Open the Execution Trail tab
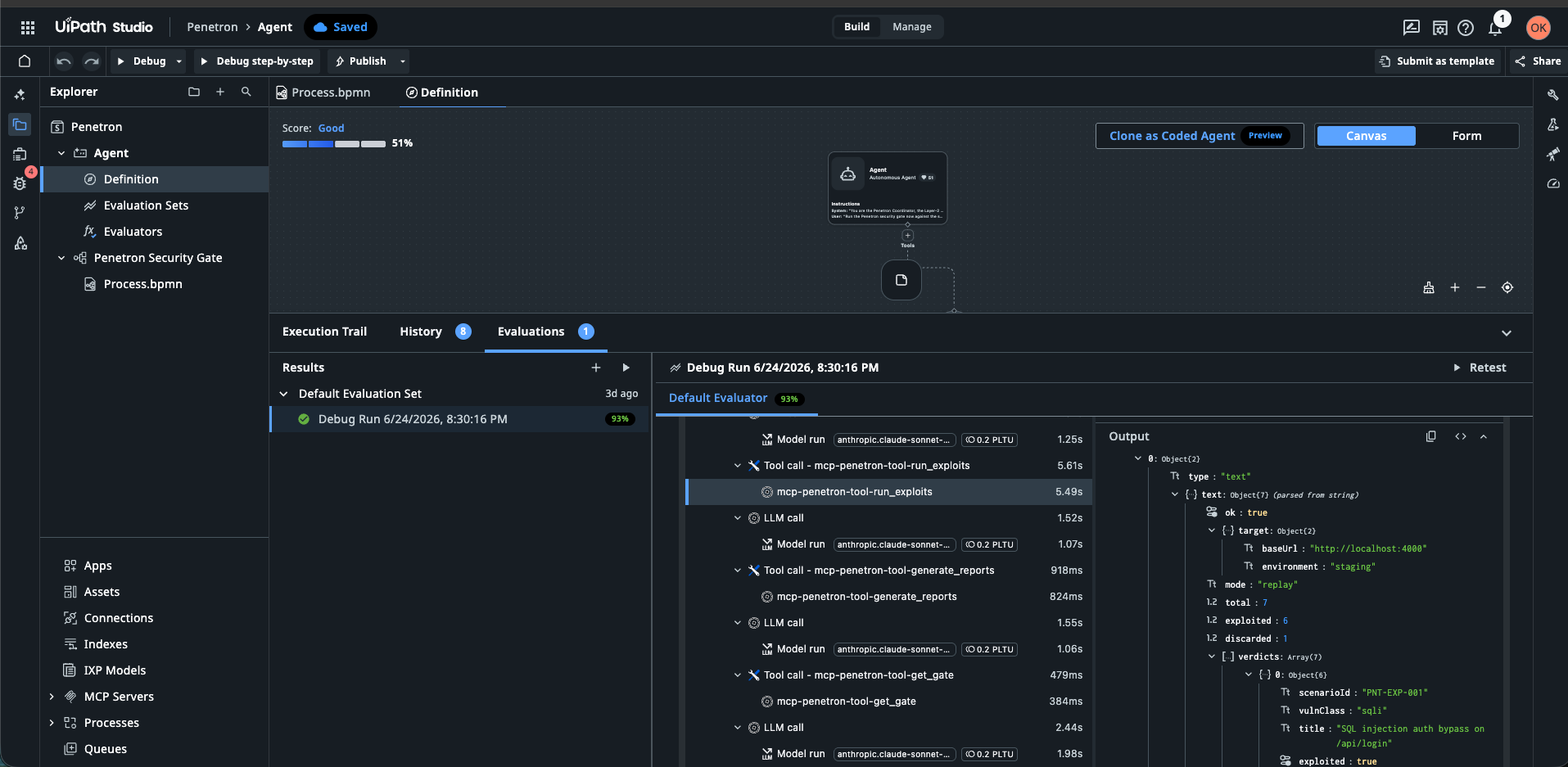The width and height of the screenshot is (1568, 767). pos(324,332)
